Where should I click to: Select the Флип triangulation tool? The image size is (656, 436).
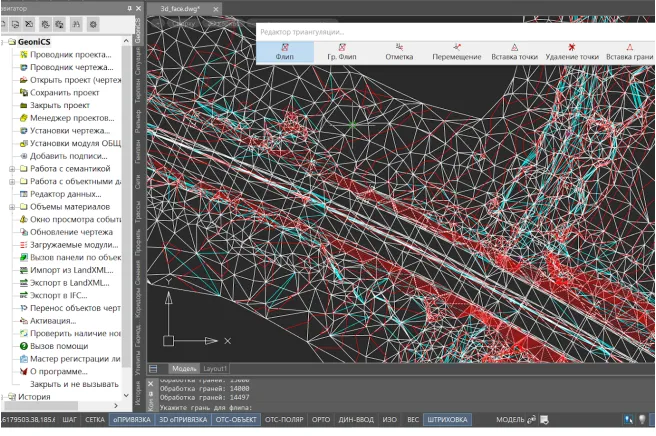(x=285, y=52)
